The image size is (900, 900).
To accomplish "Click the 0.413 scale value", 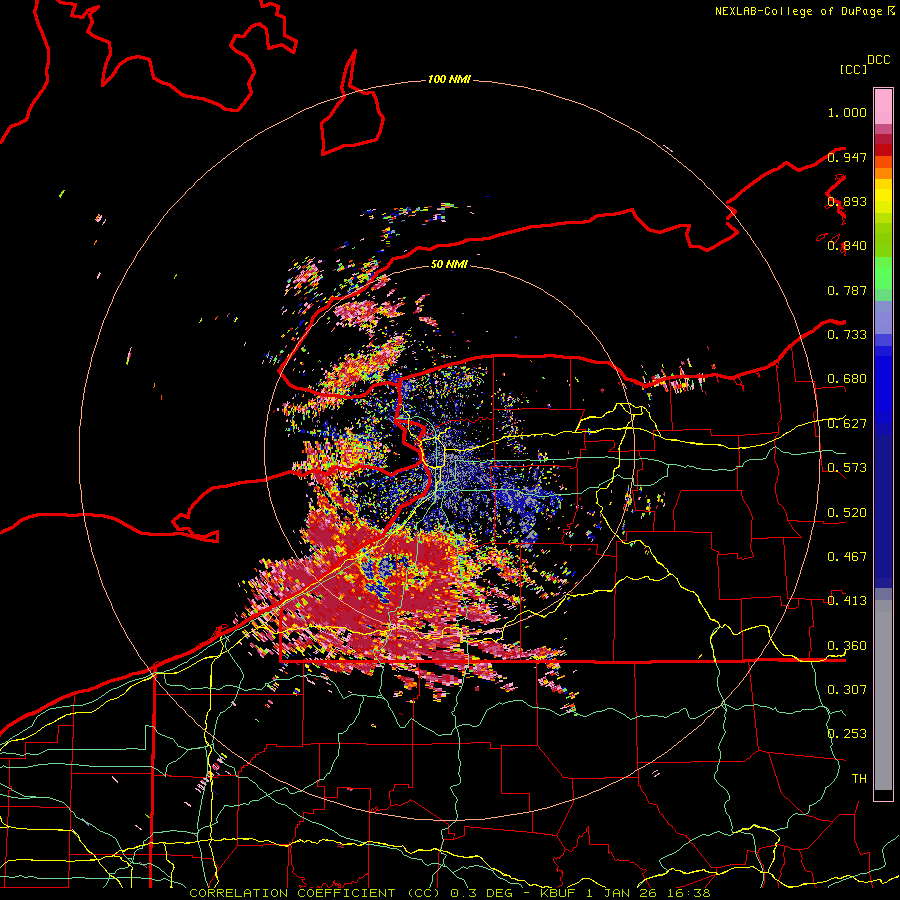I will click(x=847, y=601).
